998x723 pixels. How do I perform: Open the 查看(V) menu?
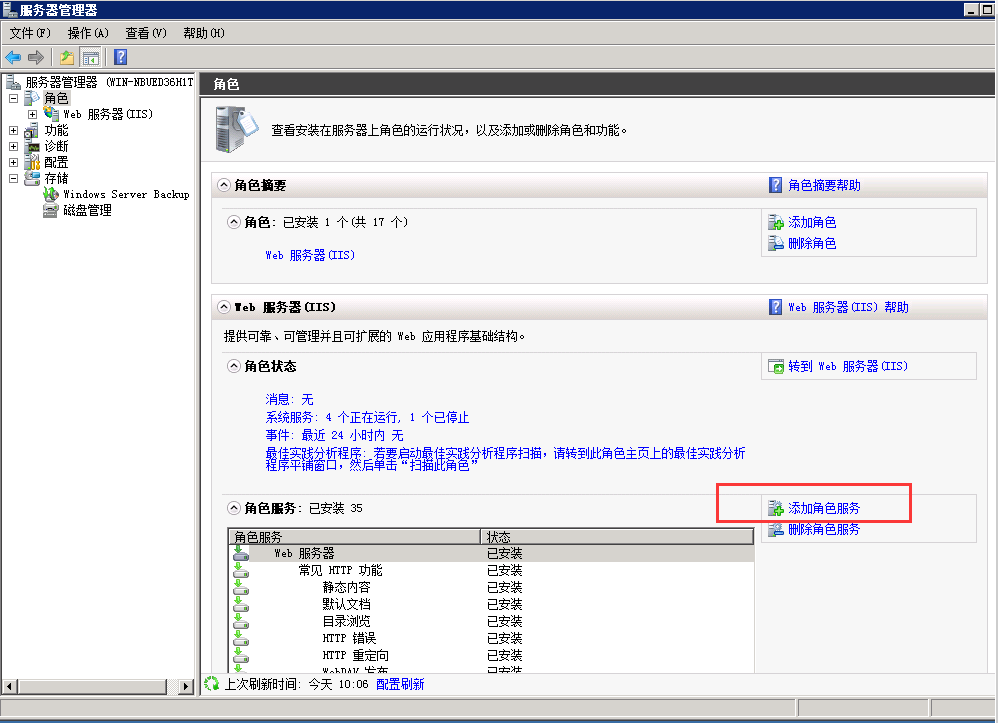(x=145, y=33)
